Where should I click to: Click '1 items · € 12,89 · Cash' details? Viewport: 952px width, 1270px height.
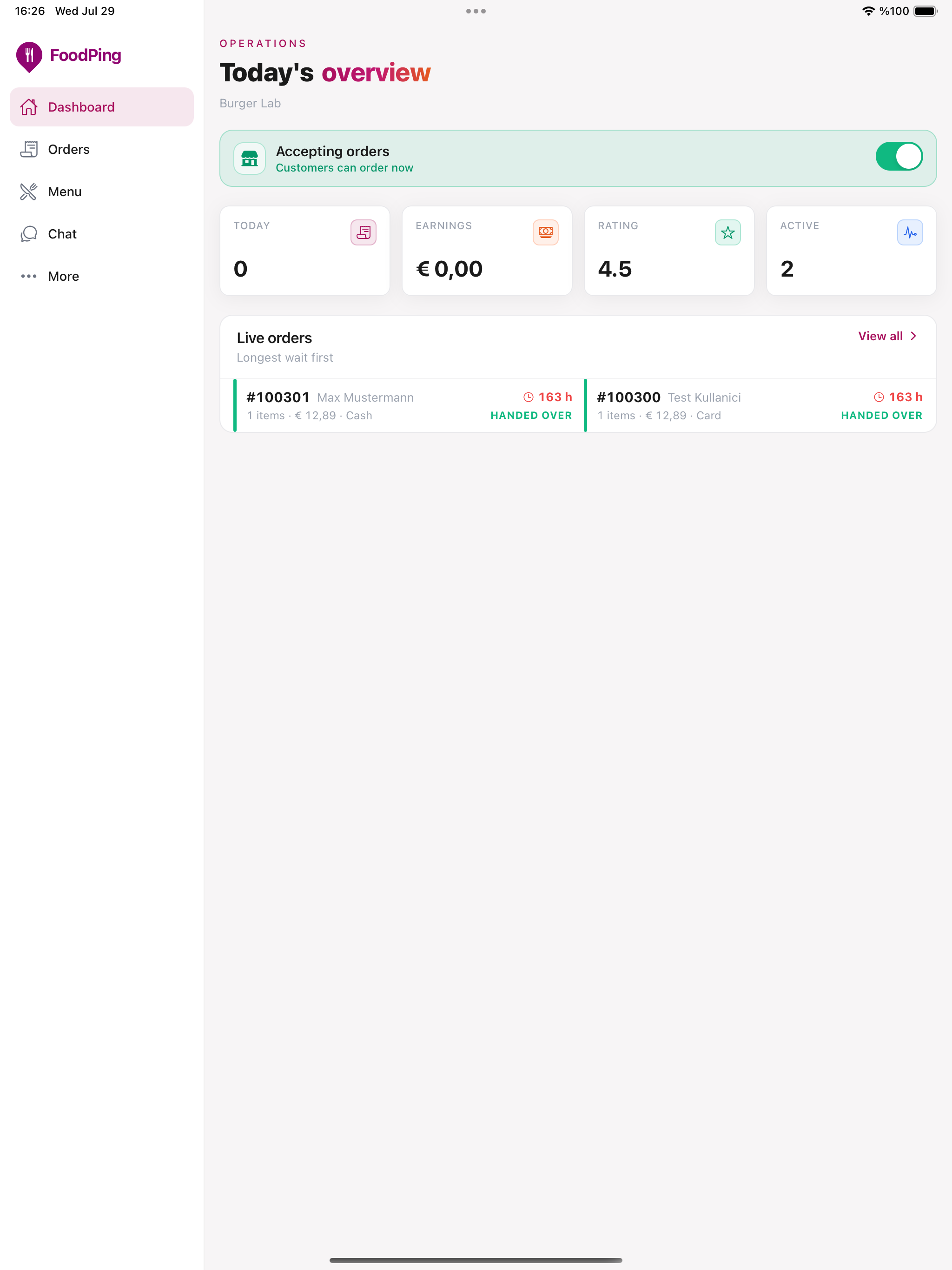click(310, 416)
